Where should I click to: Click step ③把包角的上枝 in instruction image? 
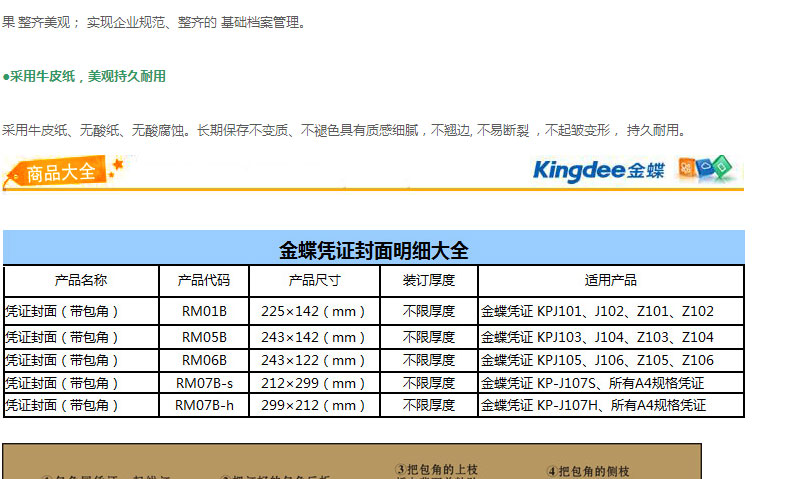coord(437,469)
